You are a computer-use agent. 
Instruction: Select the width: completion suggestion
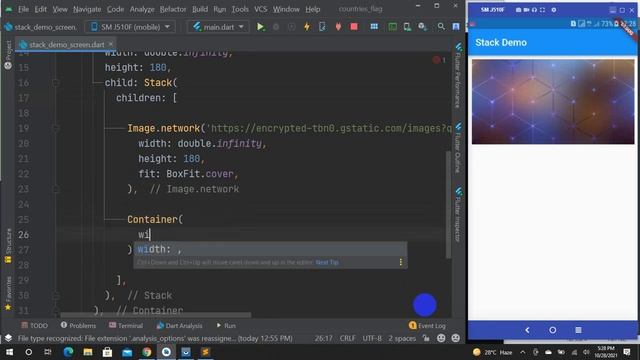[270, 249]
